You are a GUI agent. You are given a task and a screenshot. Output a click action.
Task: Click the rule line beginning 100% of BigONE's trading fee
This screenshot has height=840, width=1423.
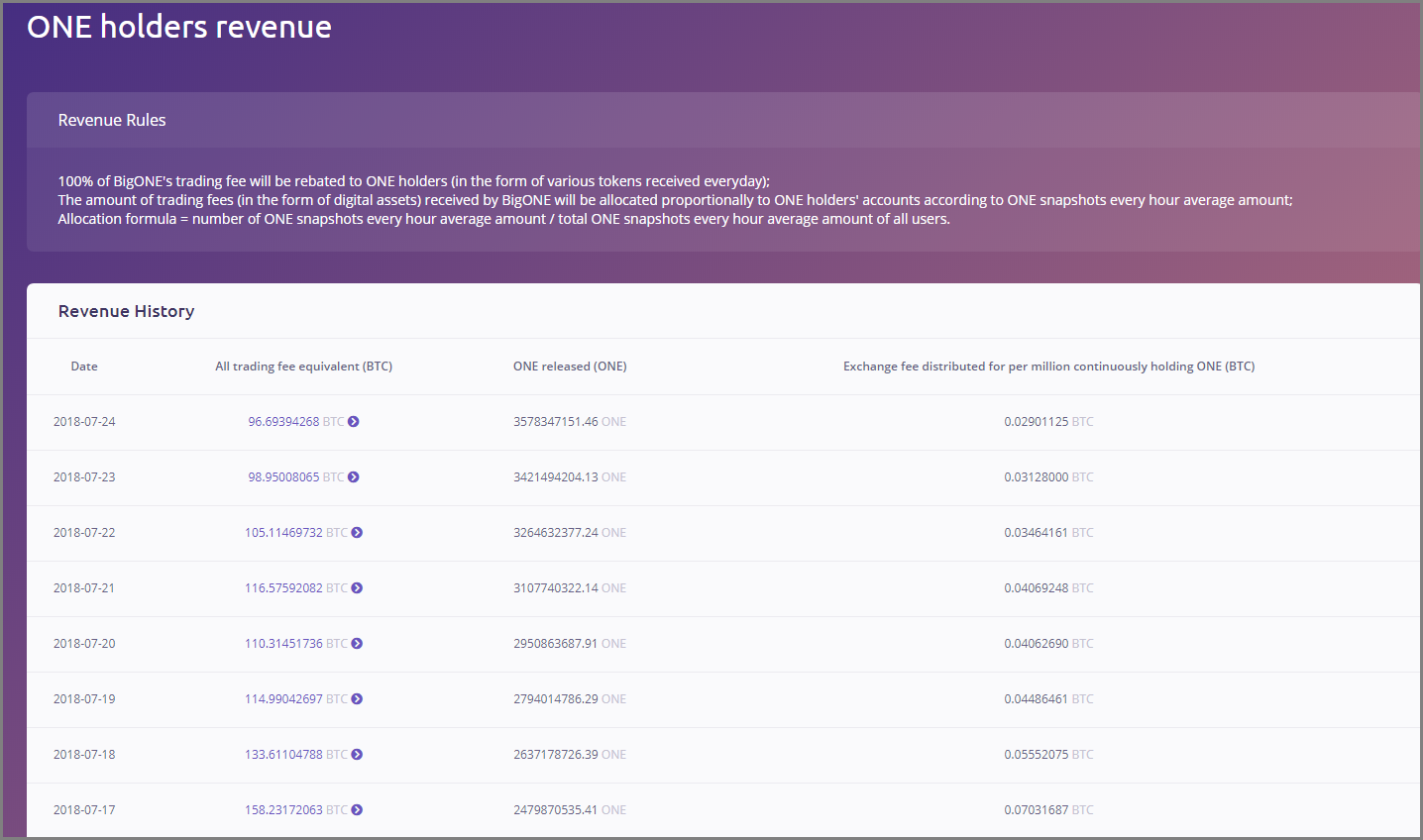[414, 181]
